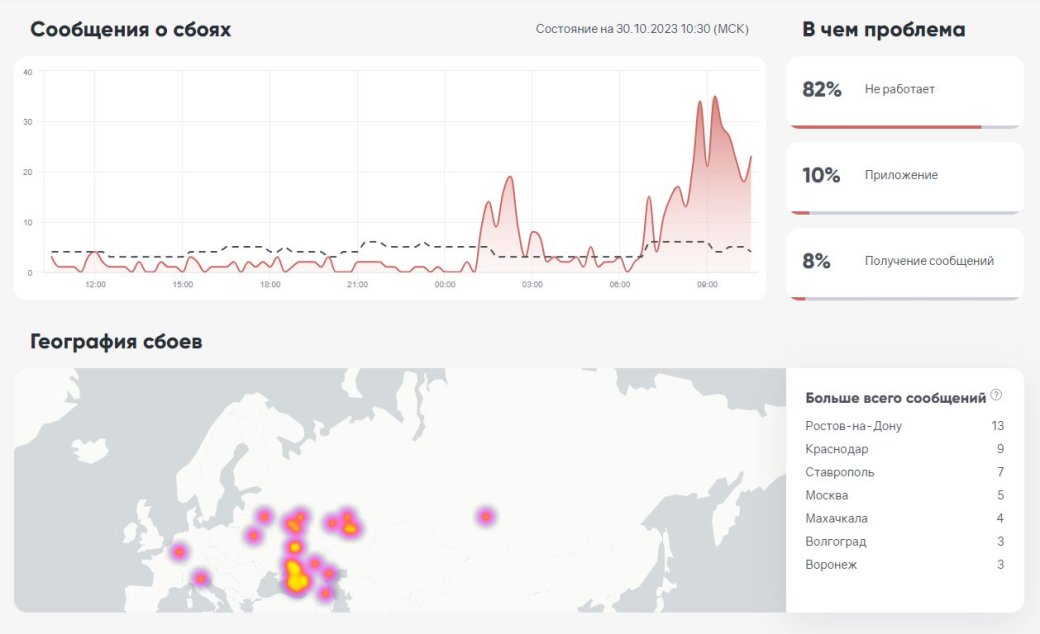Click the highest peak of the outage chart

[714, 97]
